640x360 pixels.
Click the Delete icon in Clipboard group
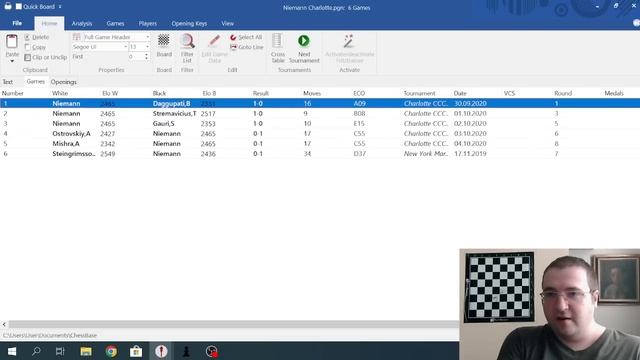(27, 37)
